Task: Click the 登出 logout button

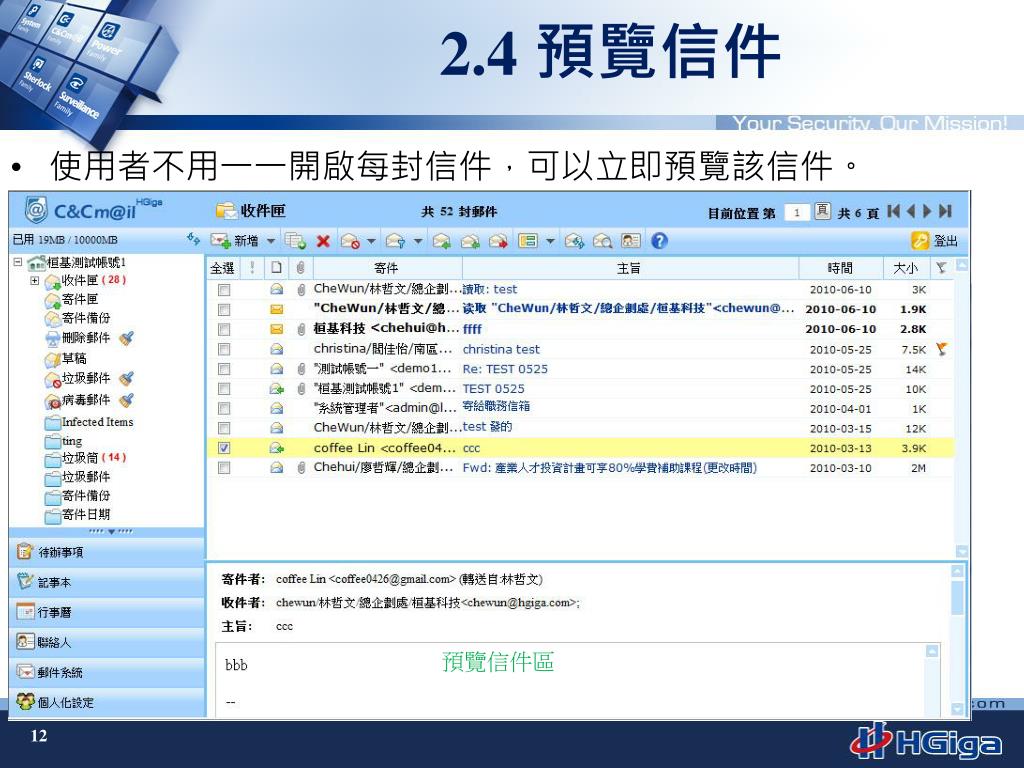Action: (935, 241)
